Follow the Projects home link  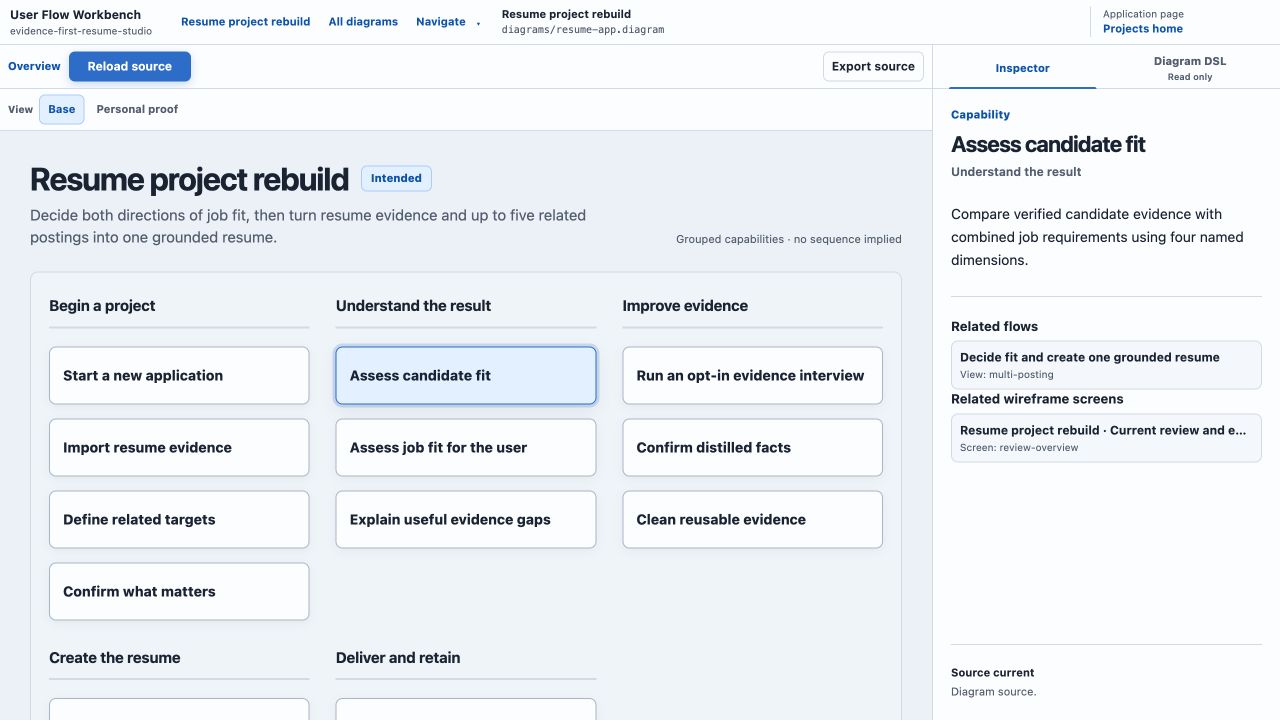pyautogui.click(x=1143, y=29)
